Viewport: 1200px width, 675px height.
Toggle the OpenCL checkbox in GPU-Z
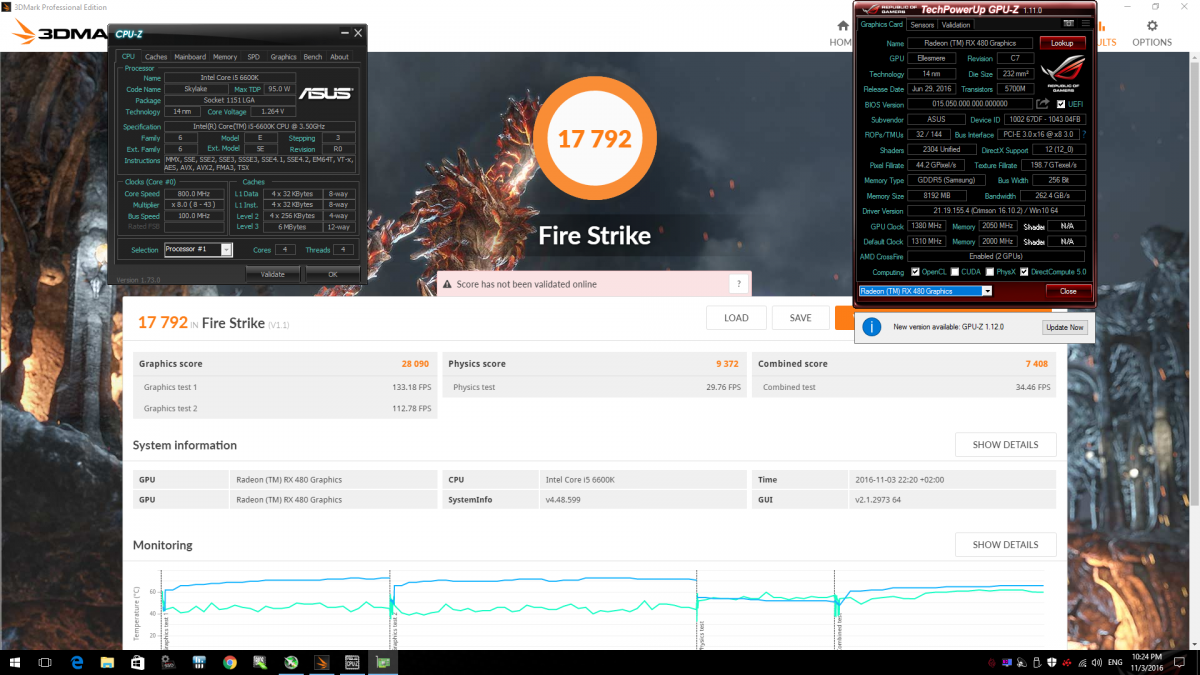[915, 272]
